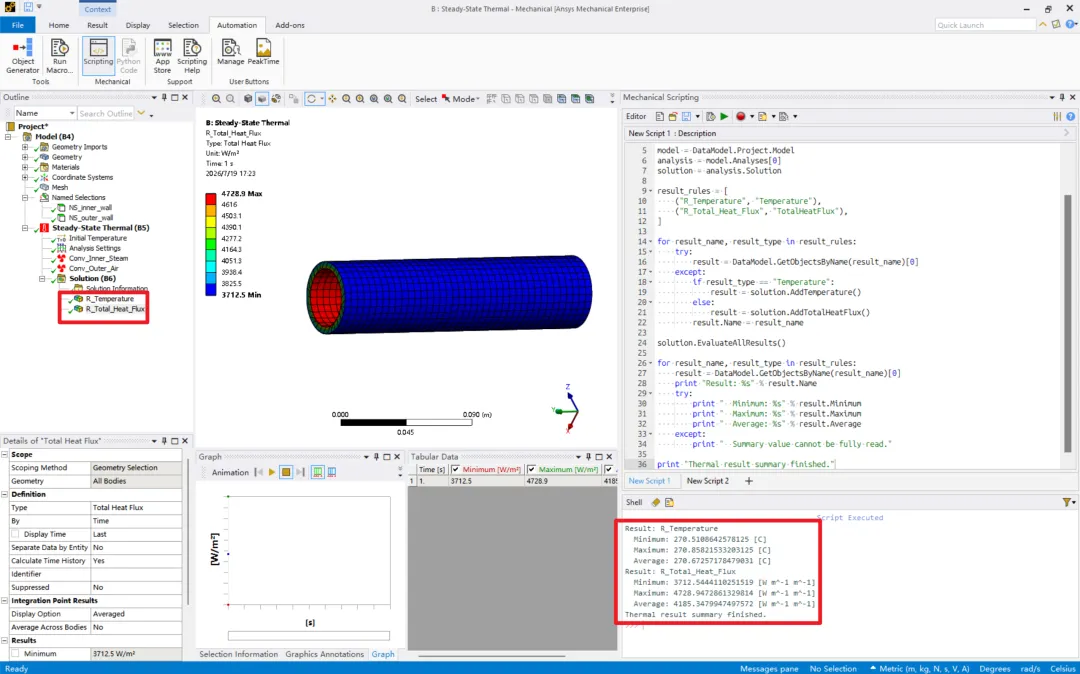1080x674 pixels.
Task: Click the blue legend color band
Action: [211, 288]
